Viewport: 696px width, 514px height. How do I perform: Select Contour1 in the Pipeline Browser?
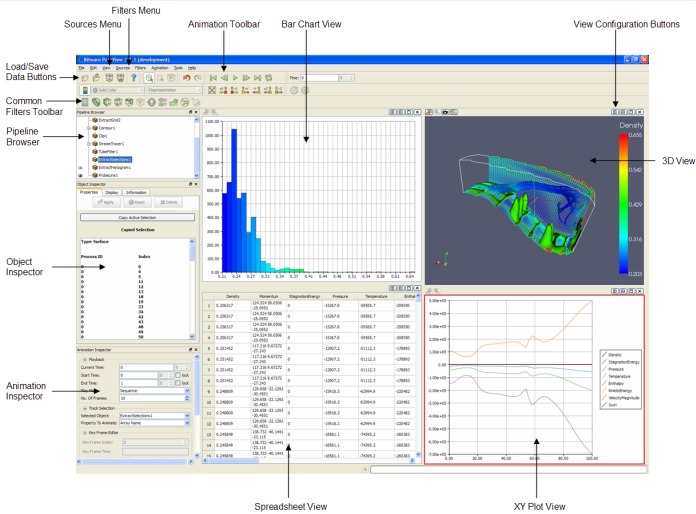(x=107, y=128)
